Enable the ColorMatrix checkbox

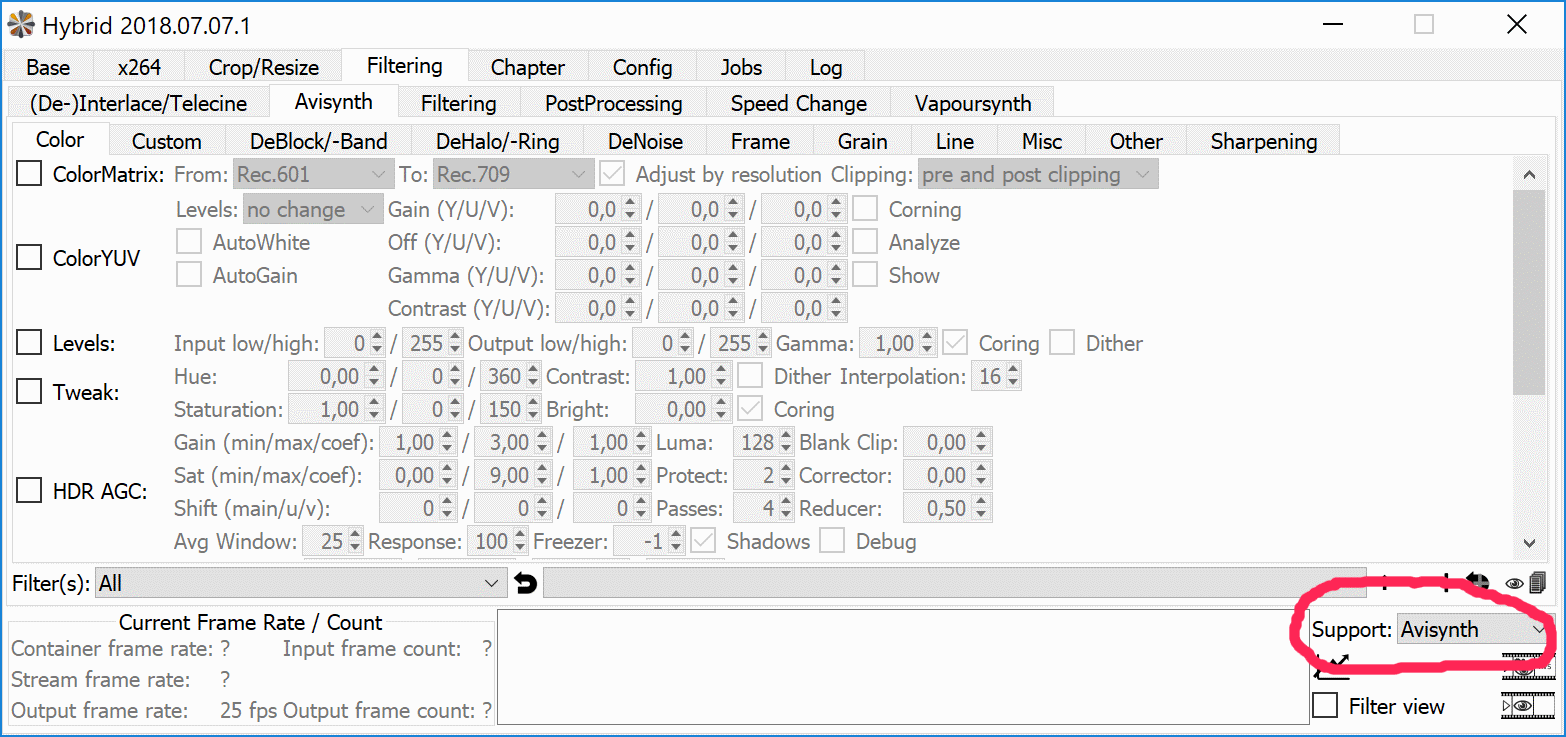tap(30, 175)
